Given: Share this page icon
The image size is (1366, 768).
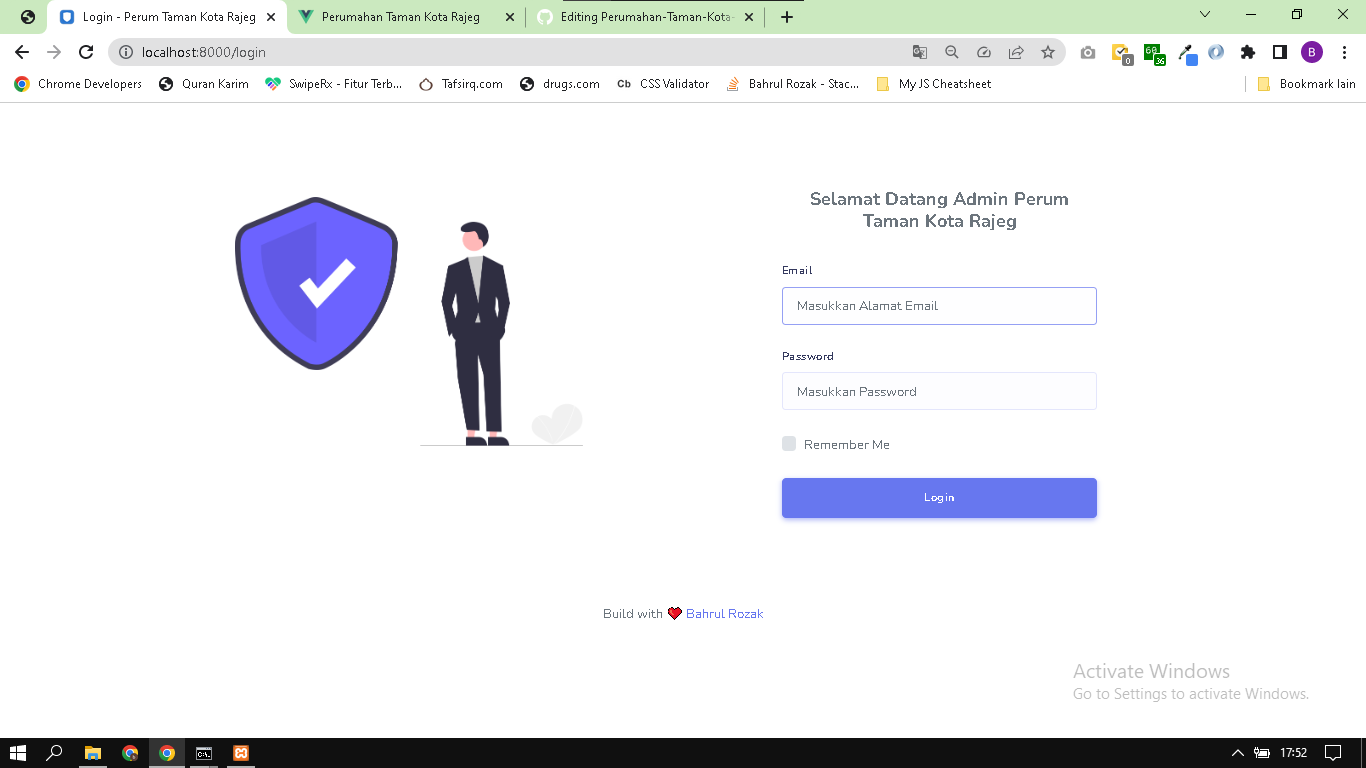Looking at the screenshot, I should [1016, 52].
